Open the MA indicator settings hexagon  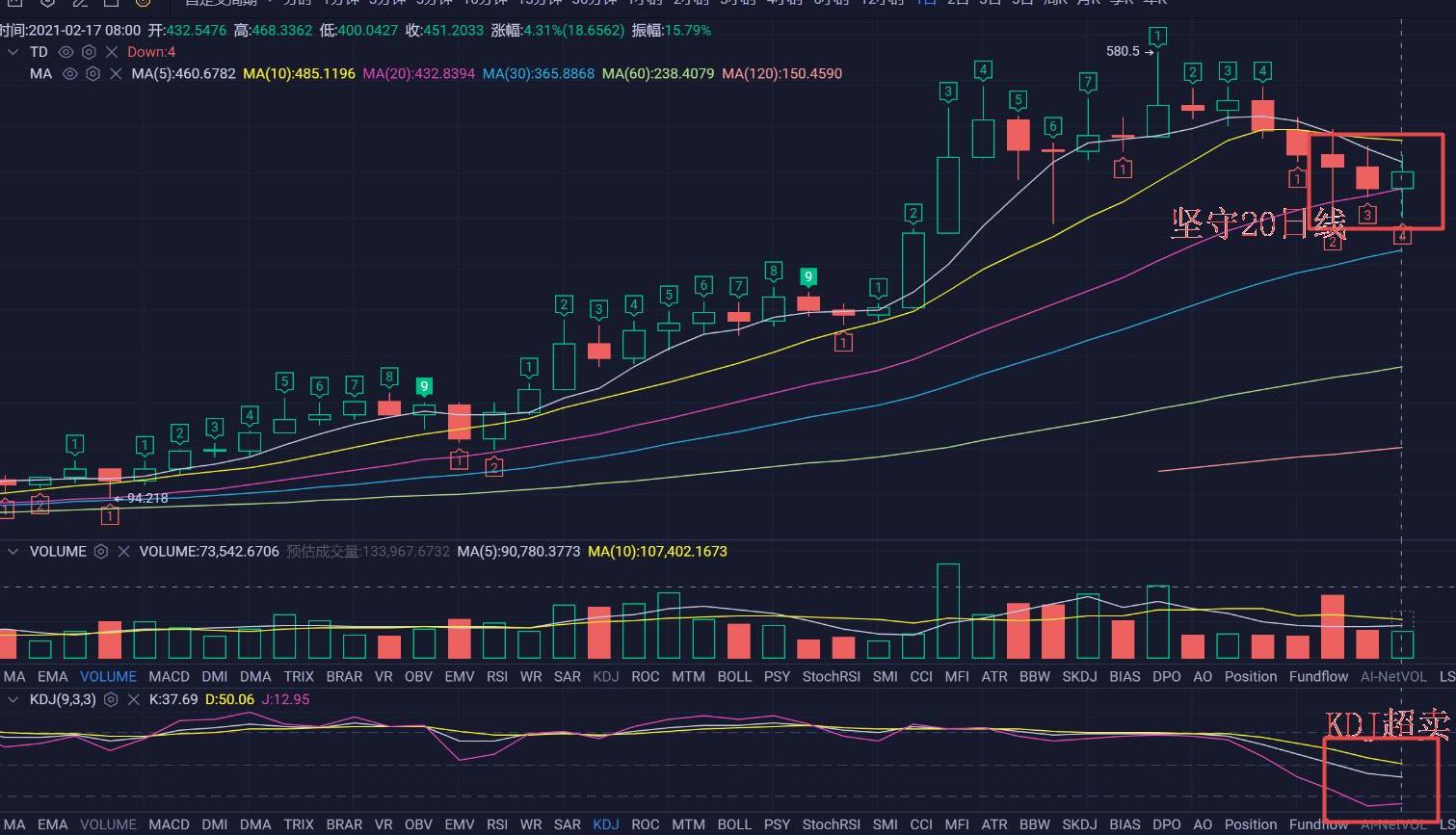(93, 73)
